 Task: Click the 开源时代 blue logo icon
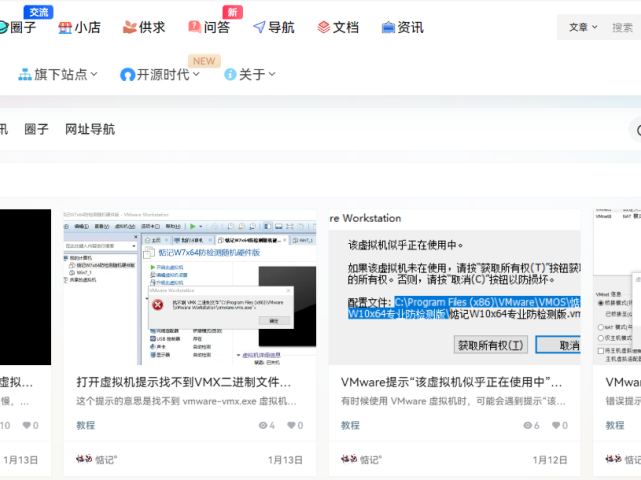tap(128, 75)
